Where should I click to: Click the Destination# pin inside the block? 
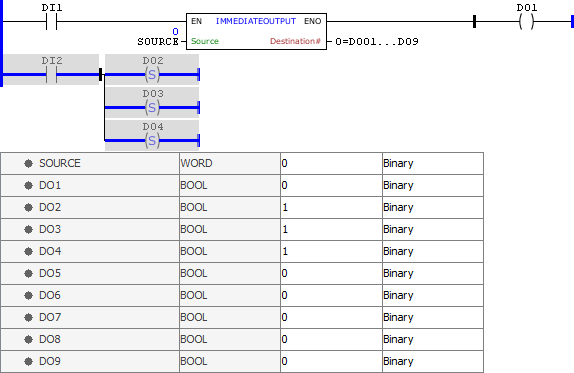click(295, 41)
